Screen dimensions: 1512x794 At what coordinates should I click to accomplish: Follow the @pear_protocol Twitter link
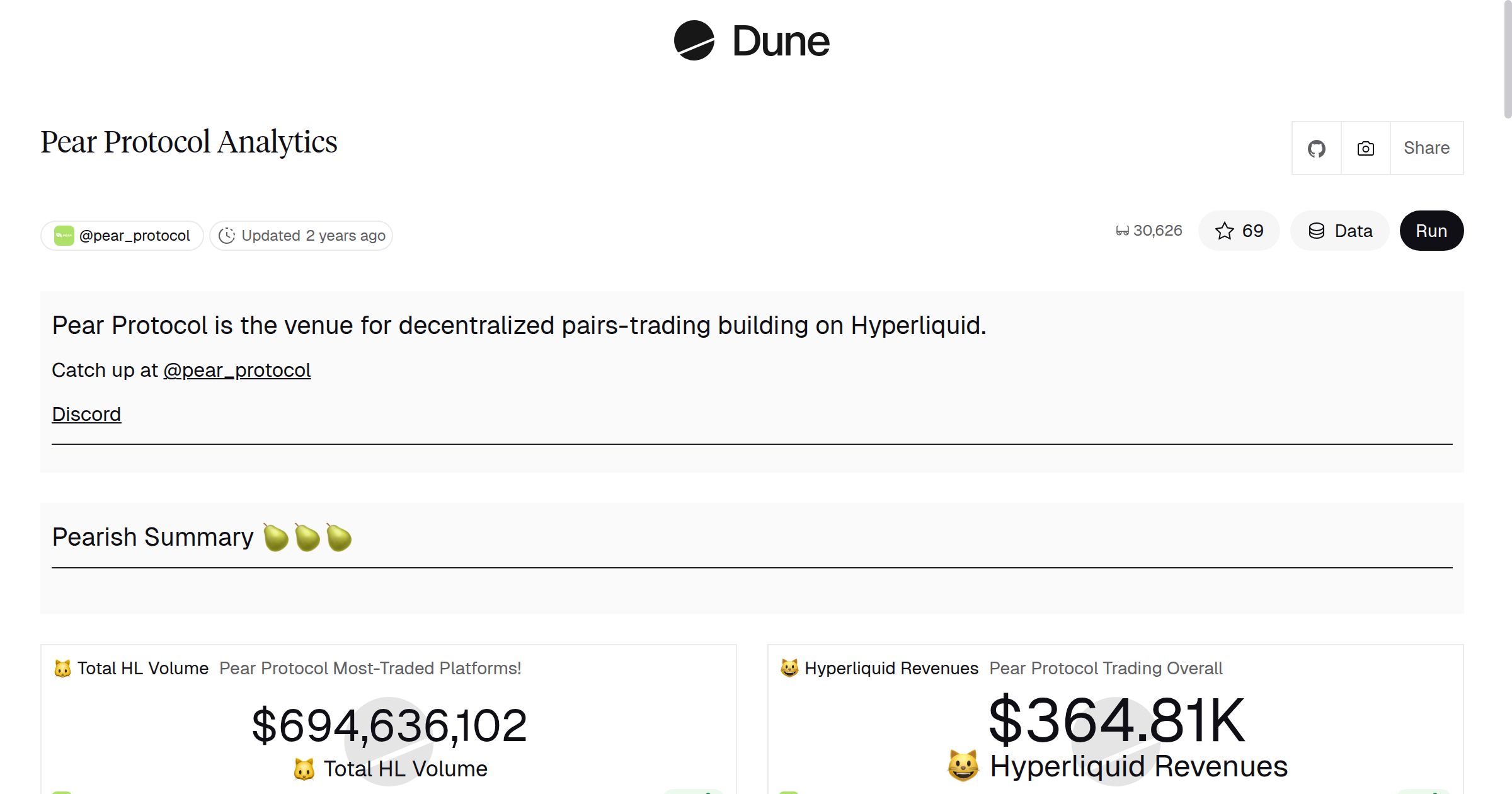point(238,370)
